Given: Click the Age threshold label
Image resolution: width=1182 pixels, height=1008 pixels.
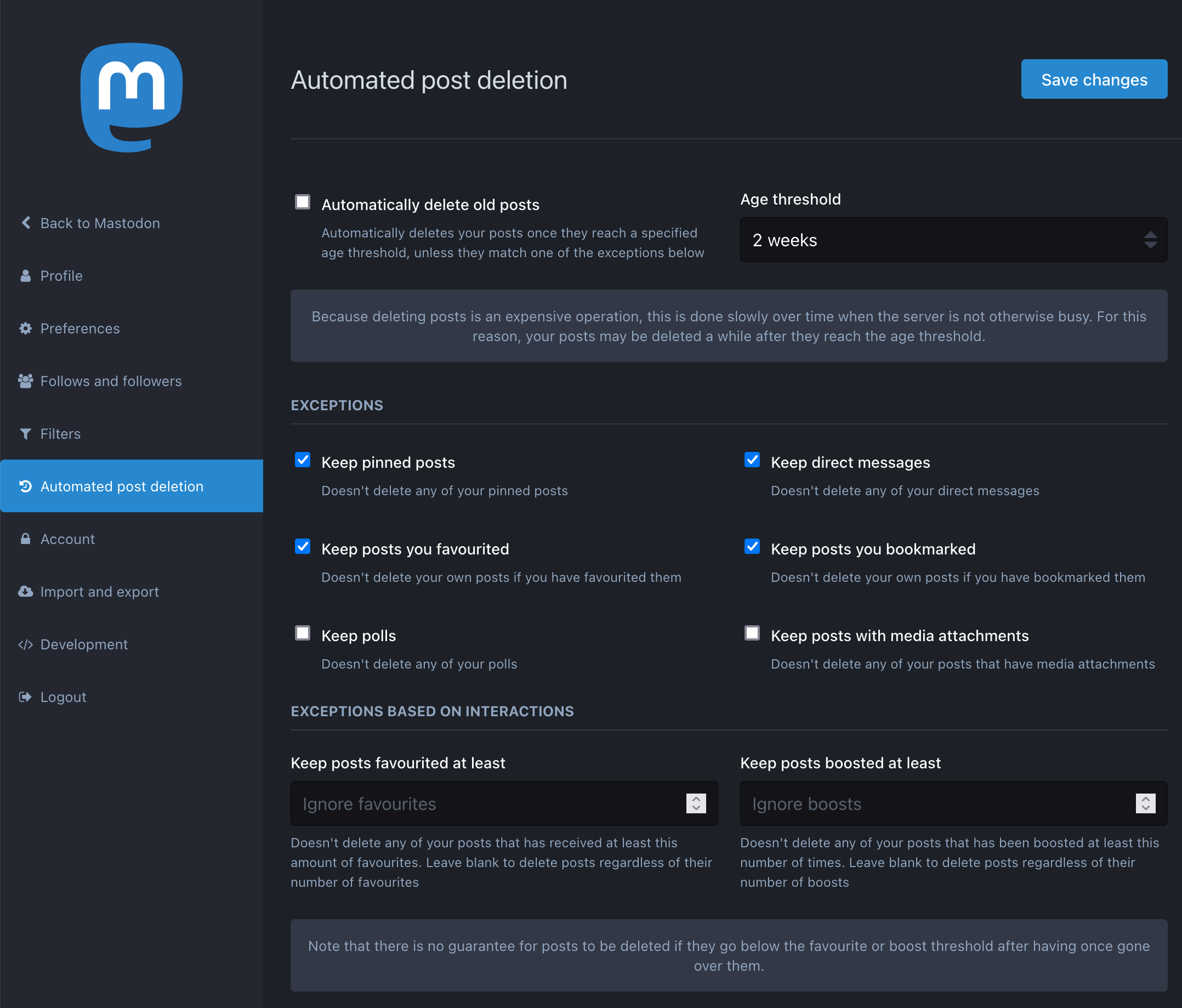Looking at the screenshot, I should pos(790,199).
